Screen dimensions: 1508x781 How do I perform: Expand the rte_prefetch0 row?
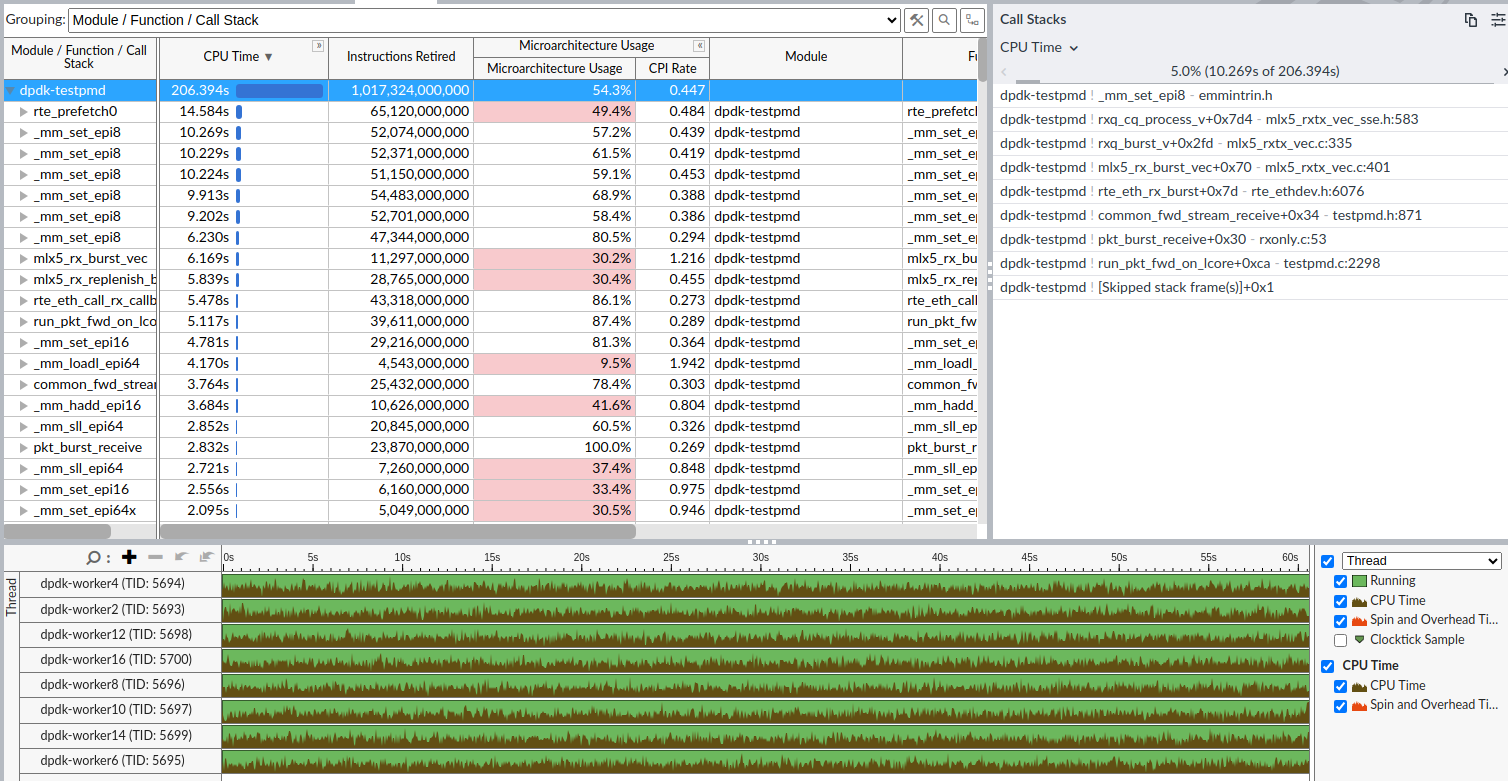point(24,111)
